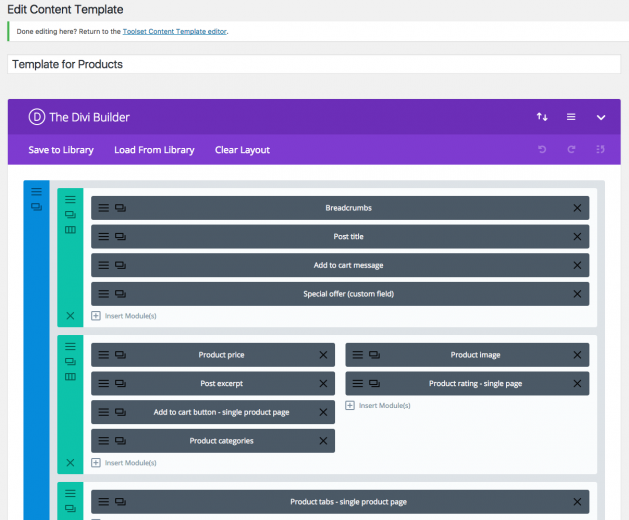Duplicate the row containing Product price
This screenshot has height=520, width=629.
70,361
